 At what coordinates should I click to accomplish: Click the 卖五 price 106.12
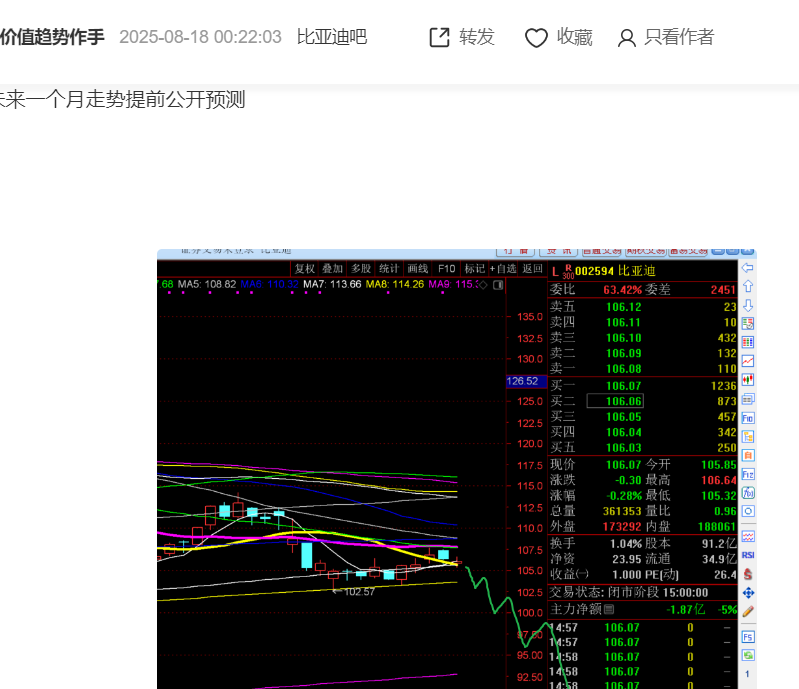624,307
